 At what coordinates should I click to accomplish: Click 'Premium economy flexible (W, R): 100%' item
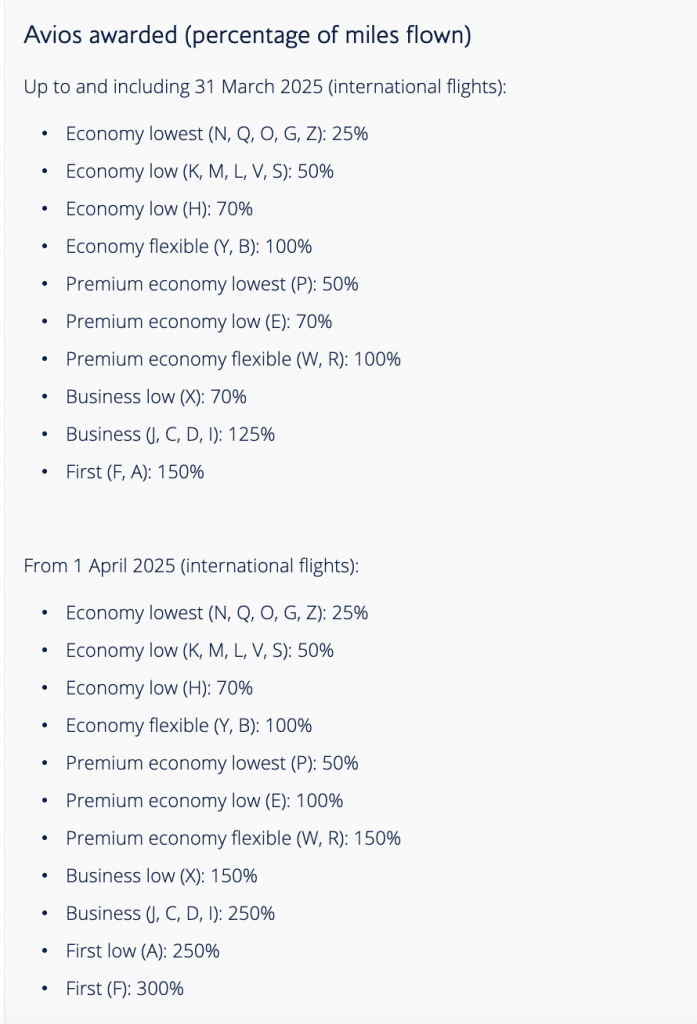click(x=232, y=359)
